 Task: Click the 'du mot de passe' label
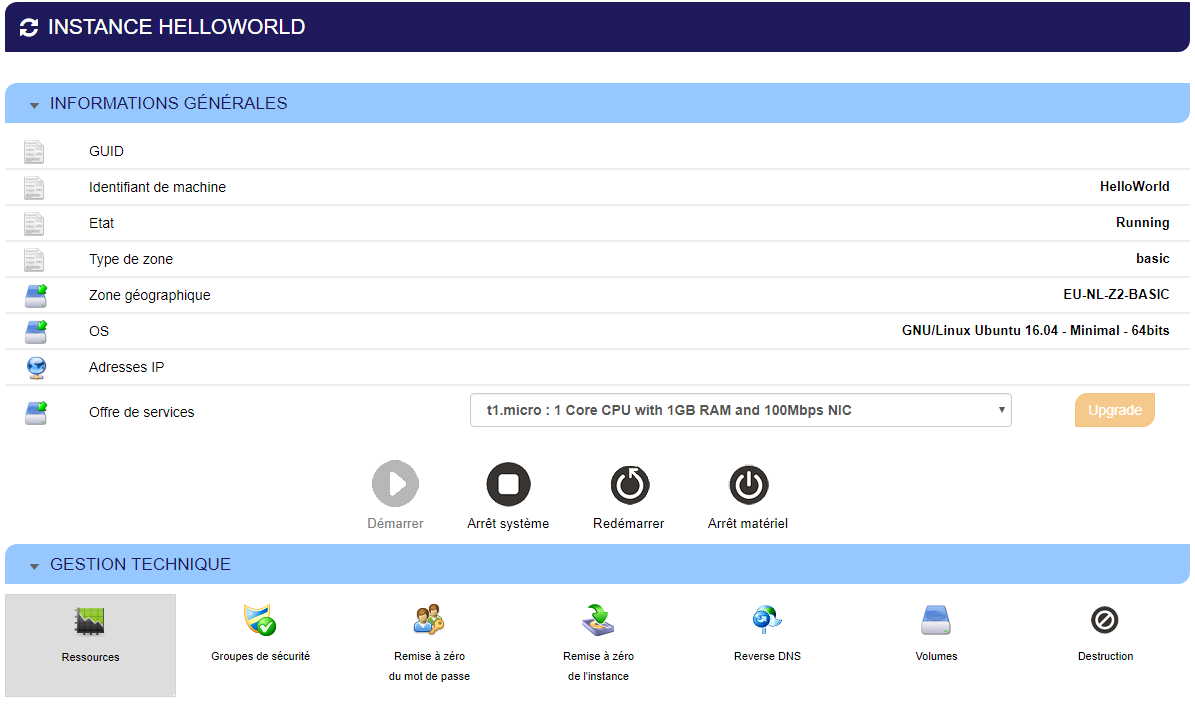pyautogui.click(x=429, y=676)
